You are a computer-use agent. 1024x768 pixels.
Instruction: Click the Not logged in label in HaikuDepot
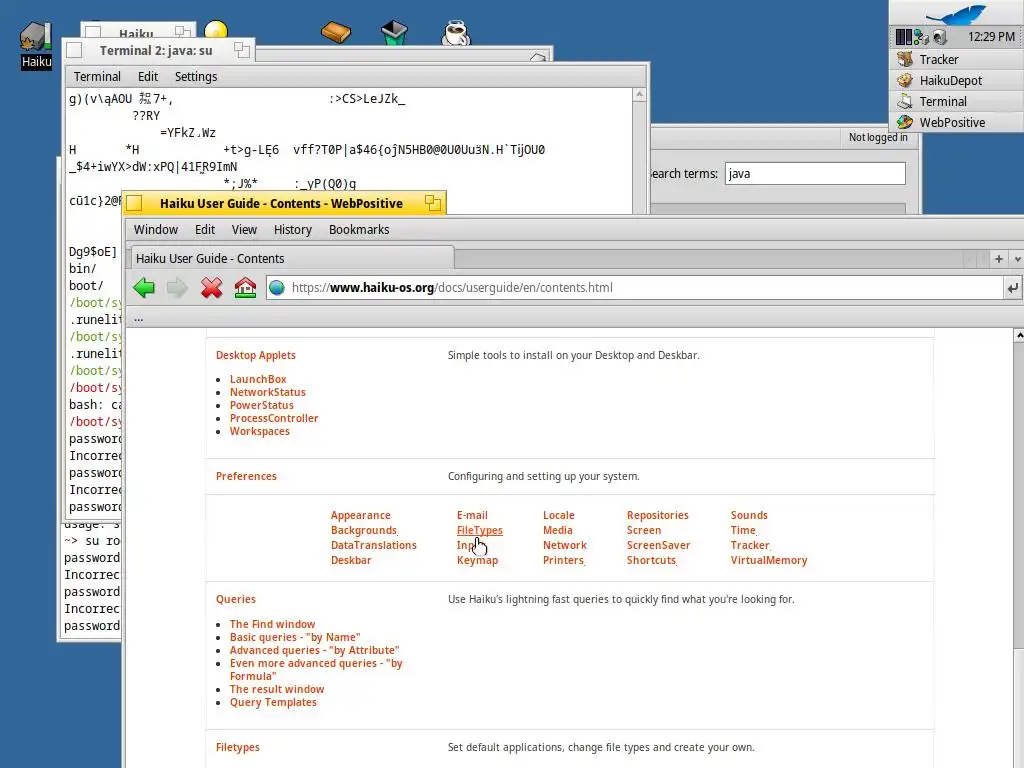point(878,137)
